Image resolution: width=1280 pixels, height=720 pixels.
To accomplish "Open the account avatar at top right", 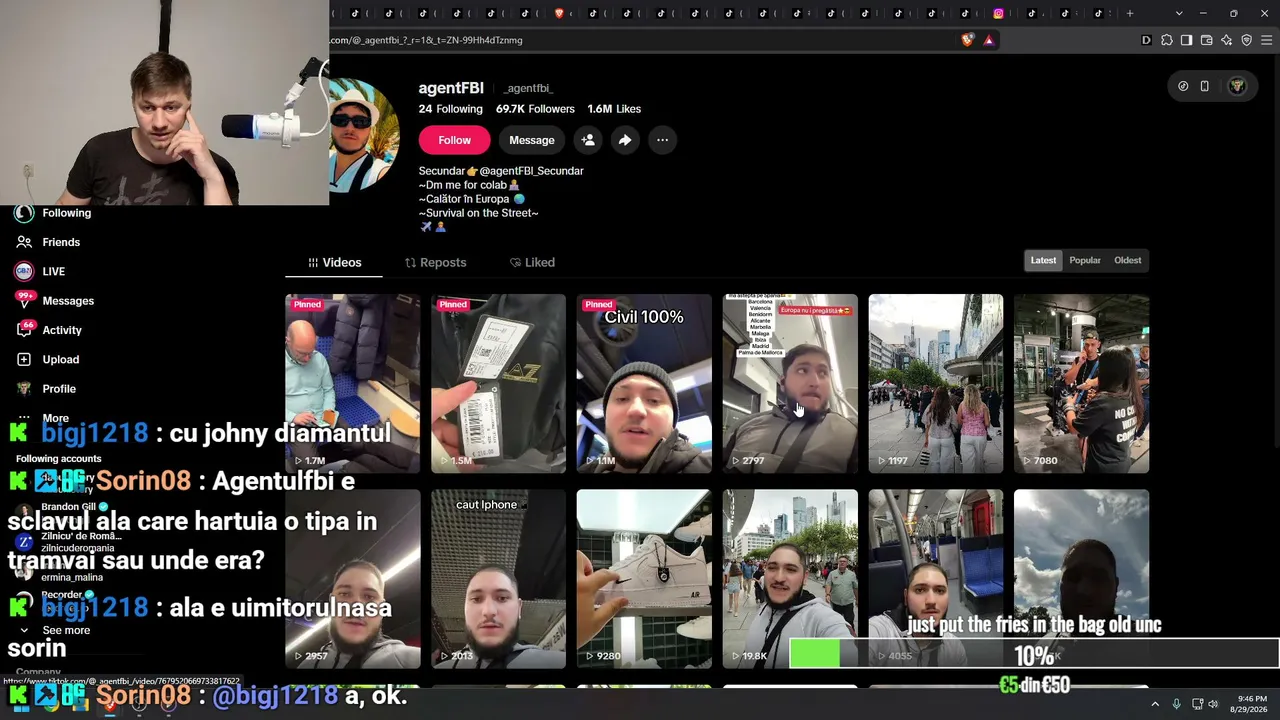I will pos(1237,86).
